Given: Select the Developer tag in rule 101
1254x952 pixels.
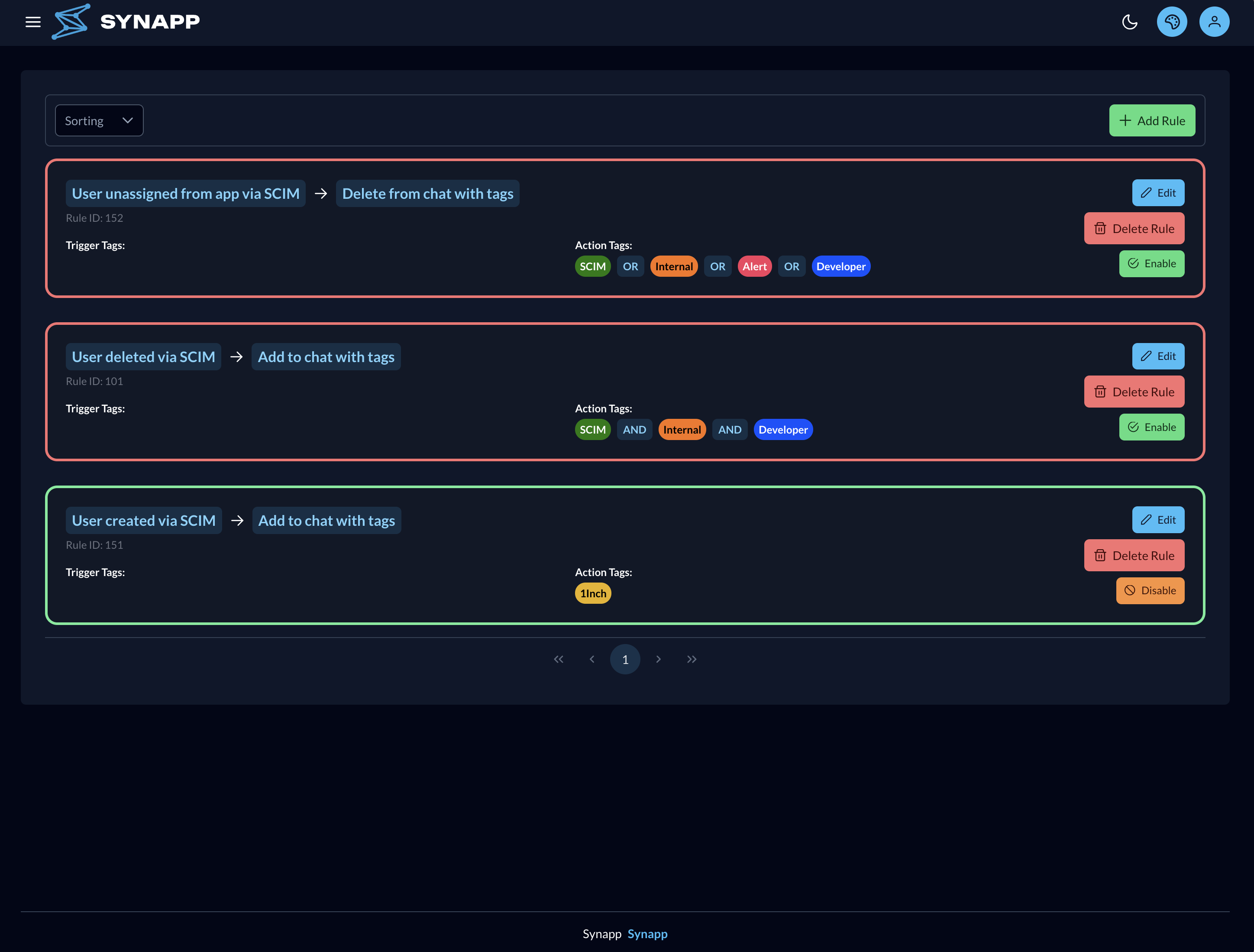Looking at the screenshot, I should (x=783, y=430).
